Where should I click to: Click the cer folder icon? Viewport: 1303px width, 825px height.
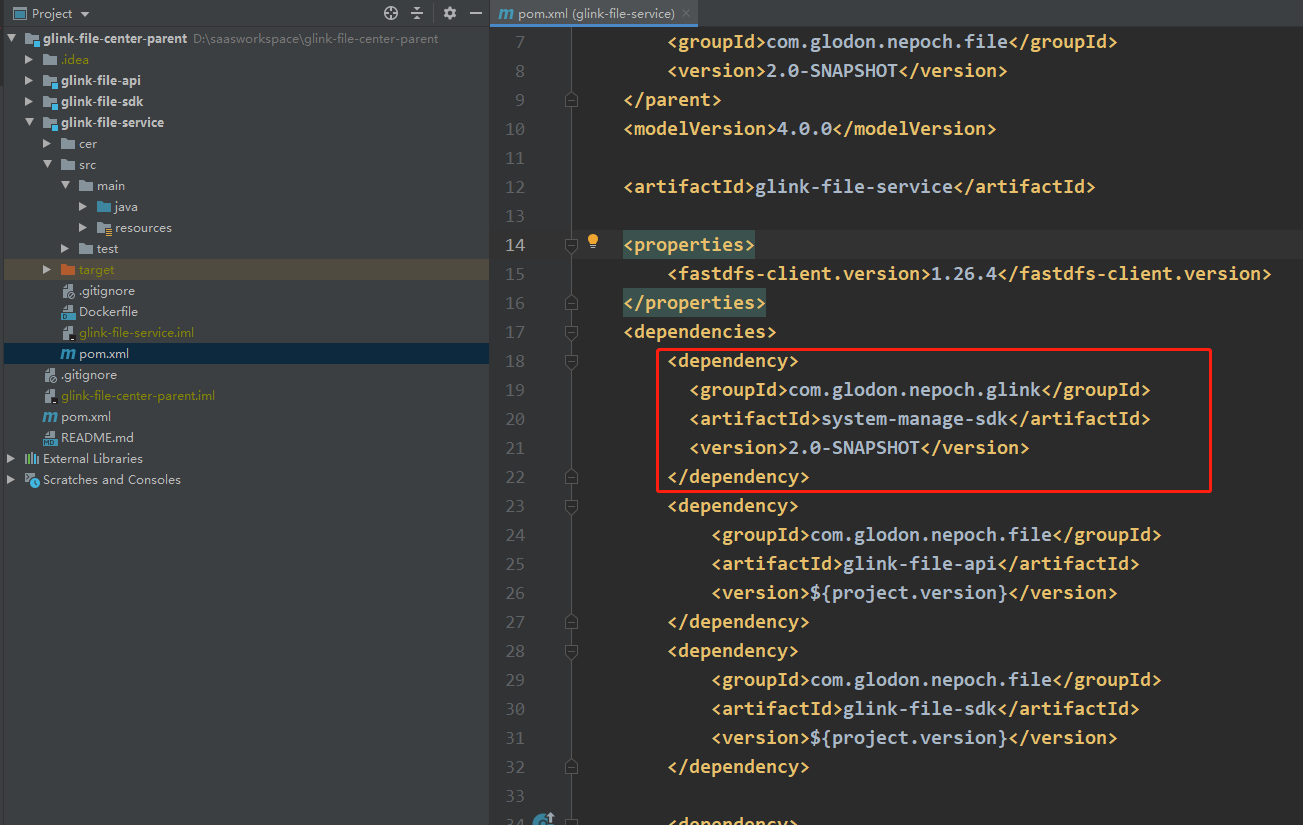pyautogui.click(x=68, y=143)
